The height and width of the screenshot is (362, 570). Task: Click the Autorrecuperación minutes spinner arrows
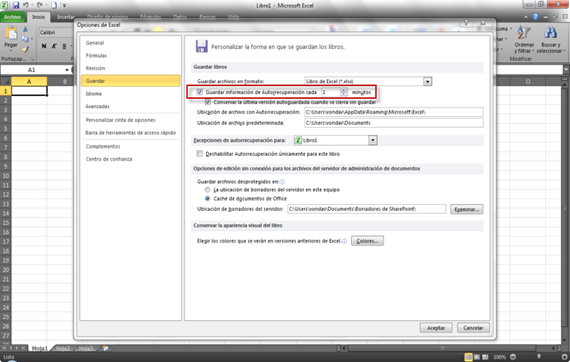tap(344, 92)
